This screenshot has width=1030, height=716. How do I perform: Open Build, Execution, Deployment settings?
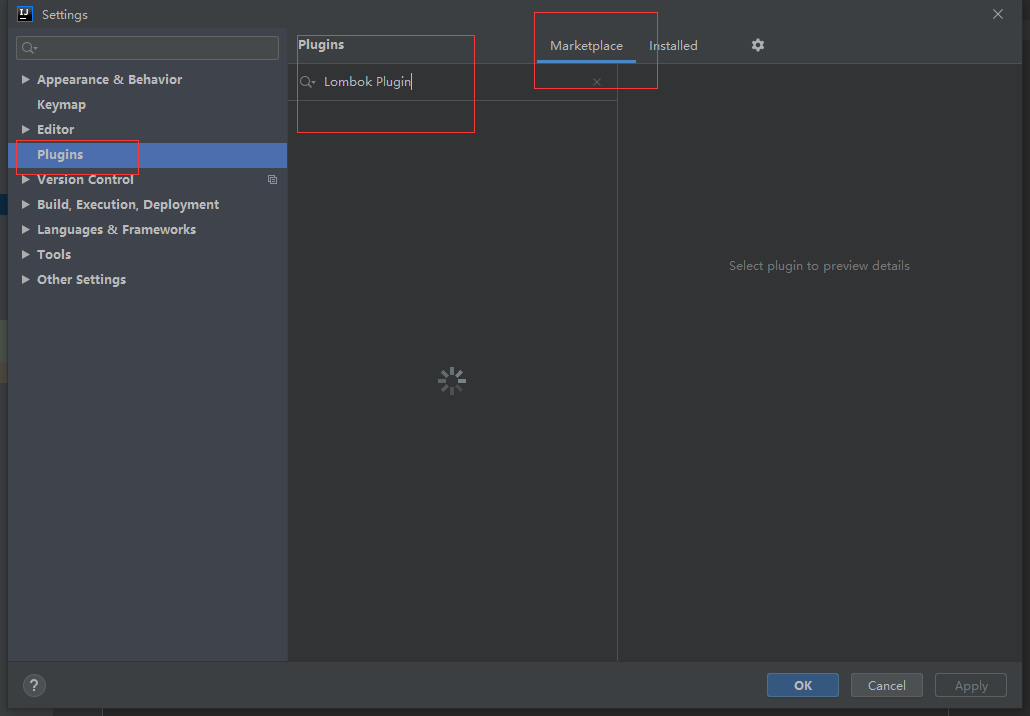128,204
